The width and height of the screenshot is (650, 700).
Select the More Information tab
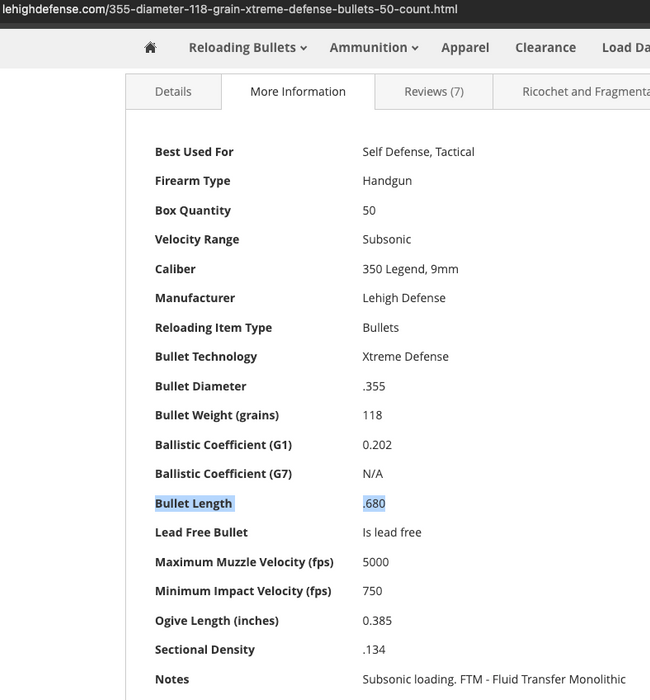point(298,92)
